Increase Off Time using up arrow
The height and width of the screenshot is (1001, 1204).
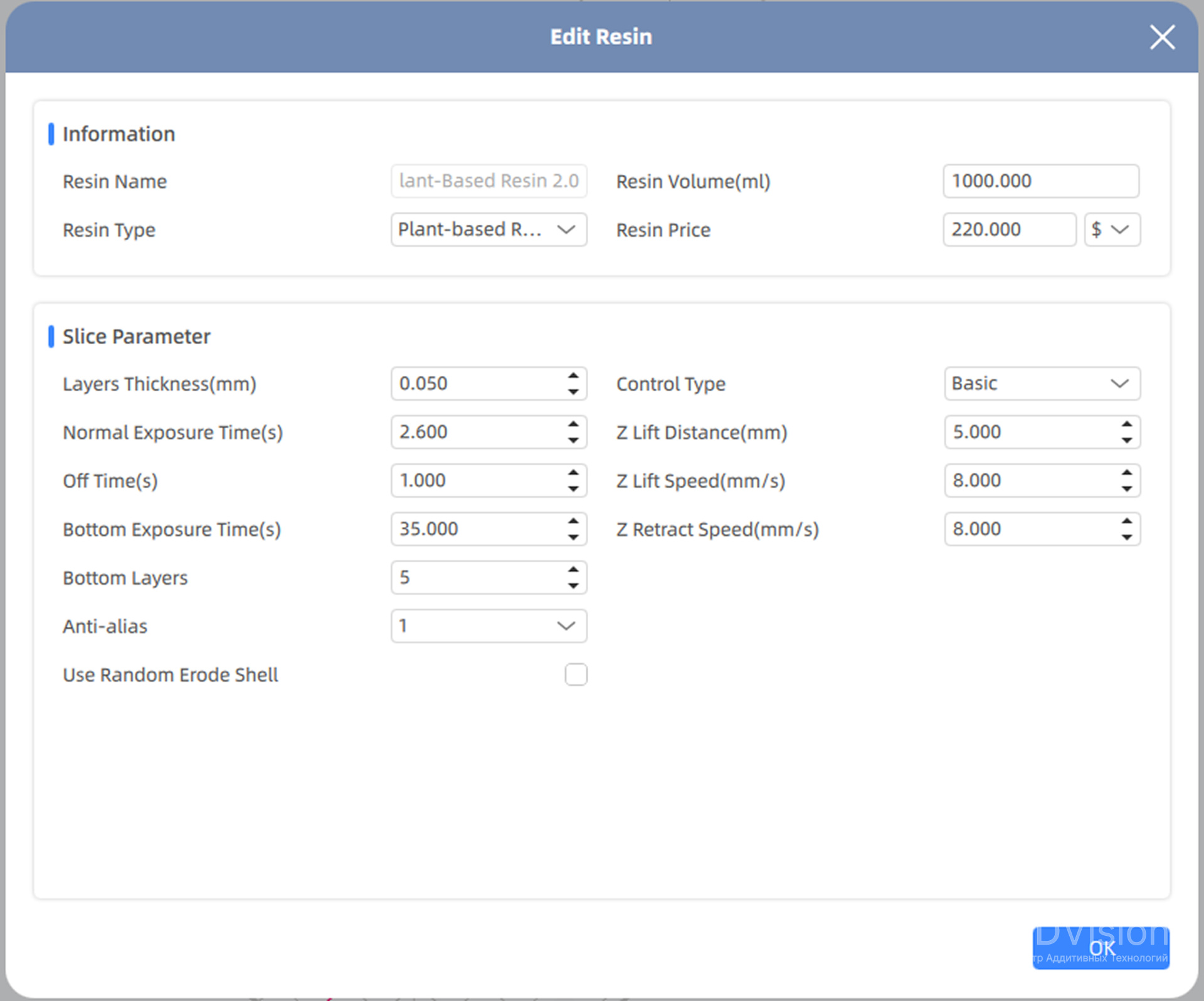(x=573, y=473)
